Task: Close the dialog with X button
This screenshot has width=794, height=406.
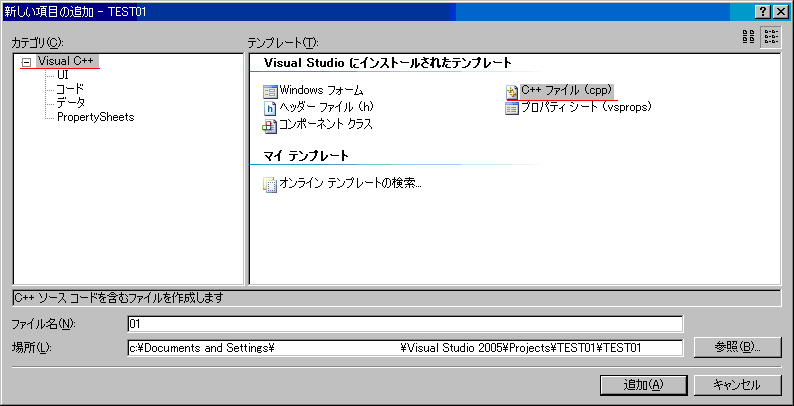Action: (780, 12)
